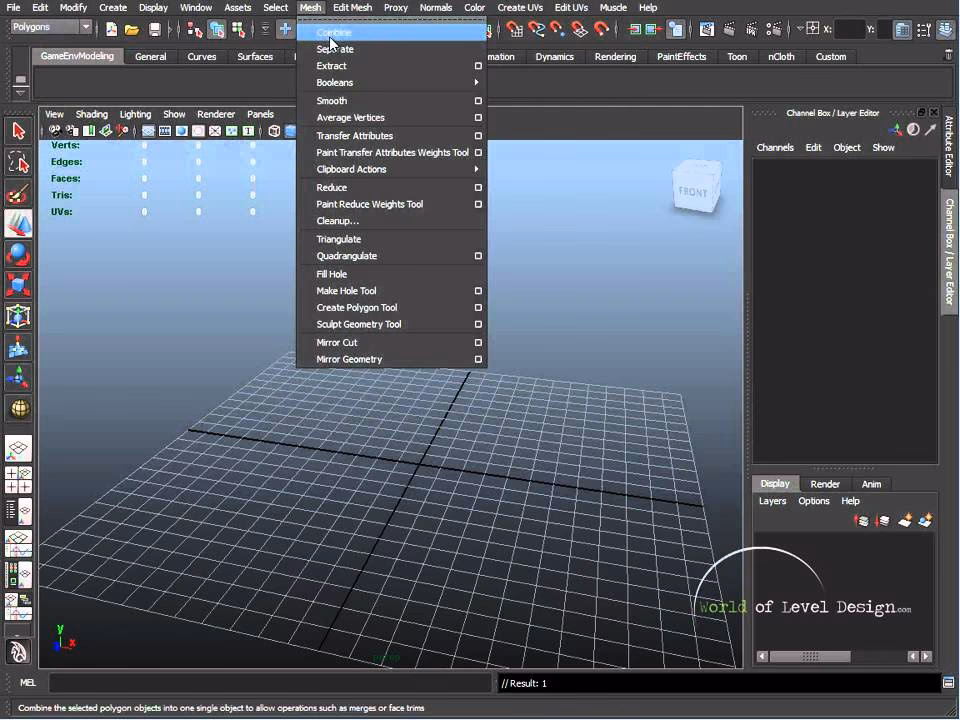Open render settings clapperboard icon
Viewport: 960px width, 720px height.
coord(774,29)
